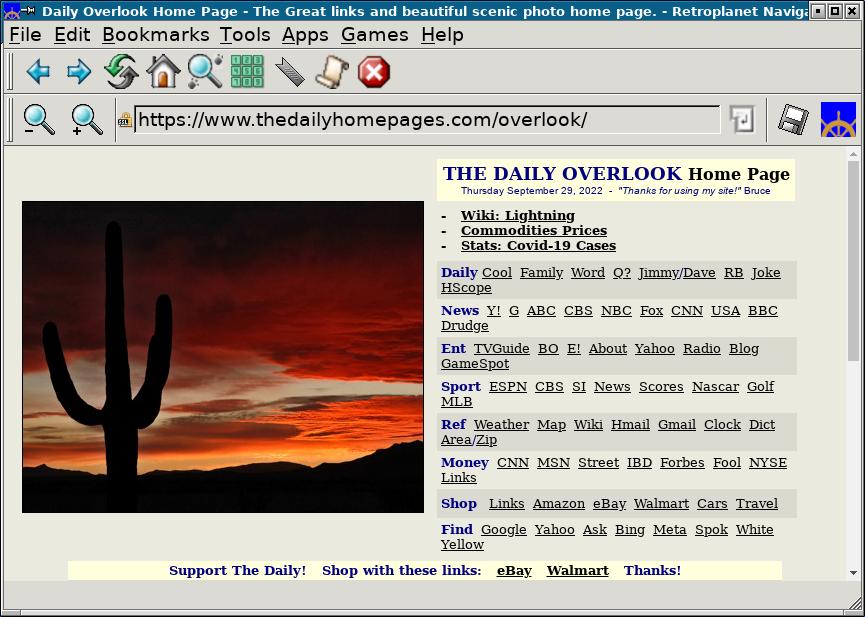This screenshot has width=865, height=617.
Task: Click the Go enter icon after URL
Action: click(742, 119)
